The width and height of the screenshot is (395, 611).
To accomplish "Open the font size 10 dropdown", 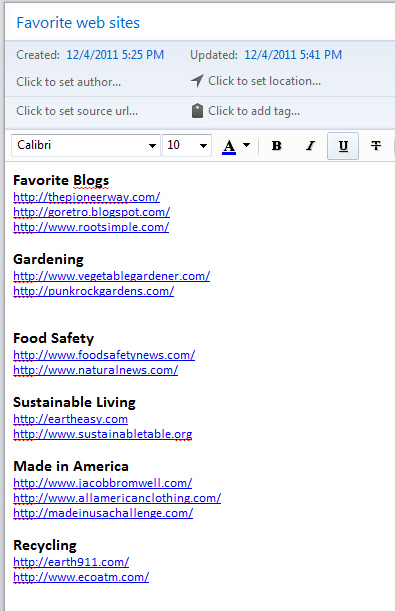I will (187, 145).
